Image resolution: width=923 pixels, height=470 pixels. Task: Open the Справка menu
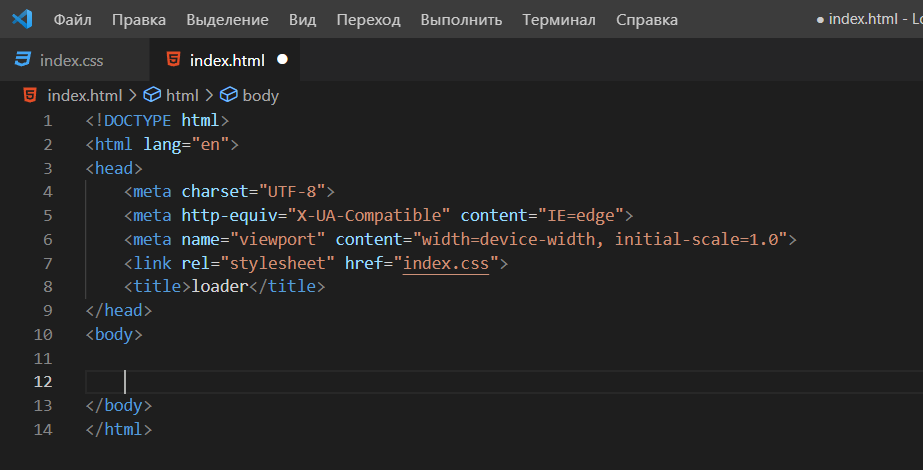pyautogui.click(x=647, y=19)
